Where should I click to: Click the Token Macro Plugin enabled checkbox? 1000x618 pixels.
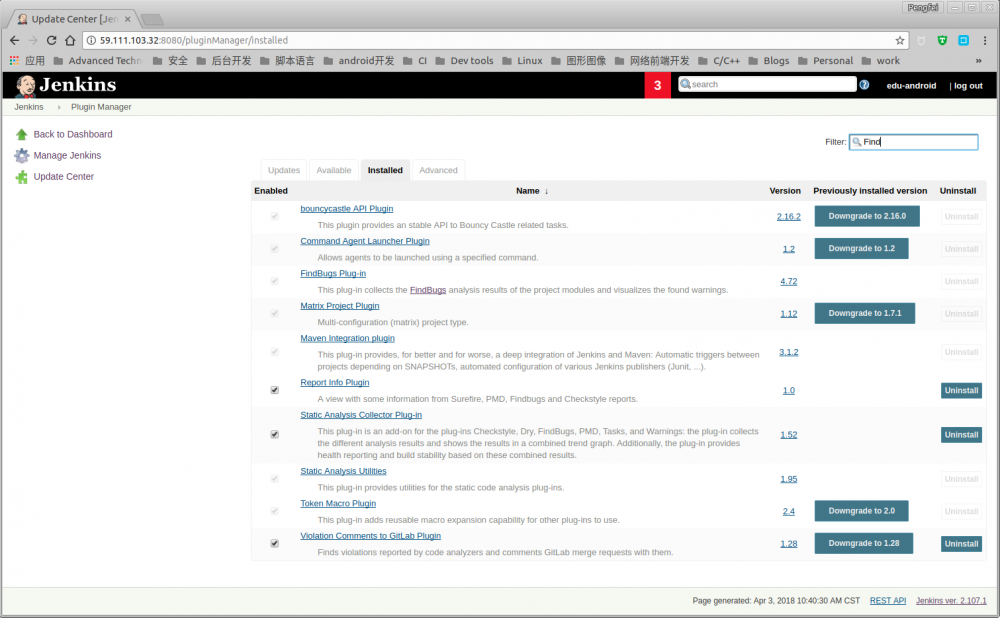tap(275, 511)
